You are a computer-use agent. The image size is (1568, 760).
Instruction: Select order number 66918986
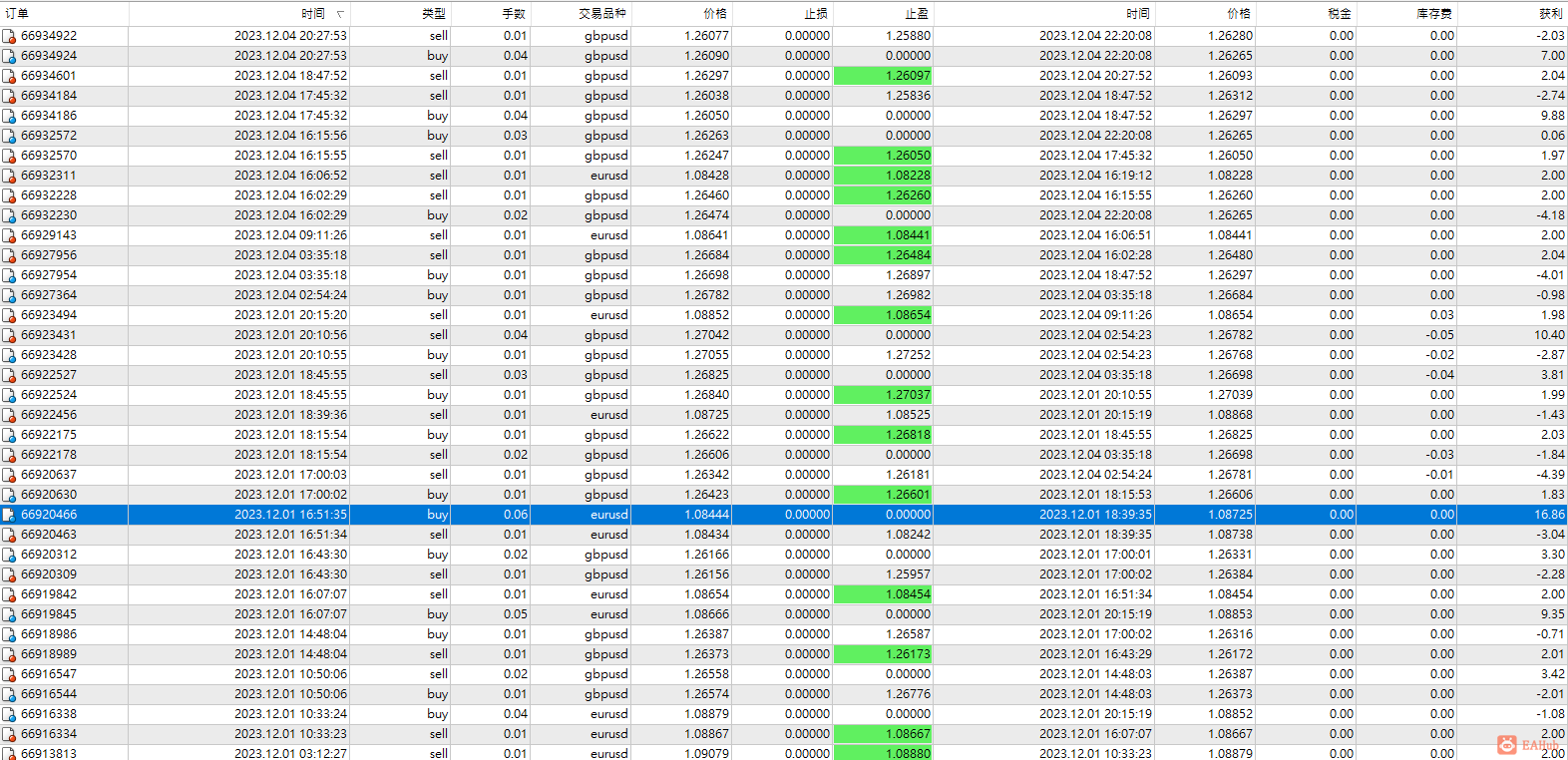pyautogui.click(x=49, y=634)
